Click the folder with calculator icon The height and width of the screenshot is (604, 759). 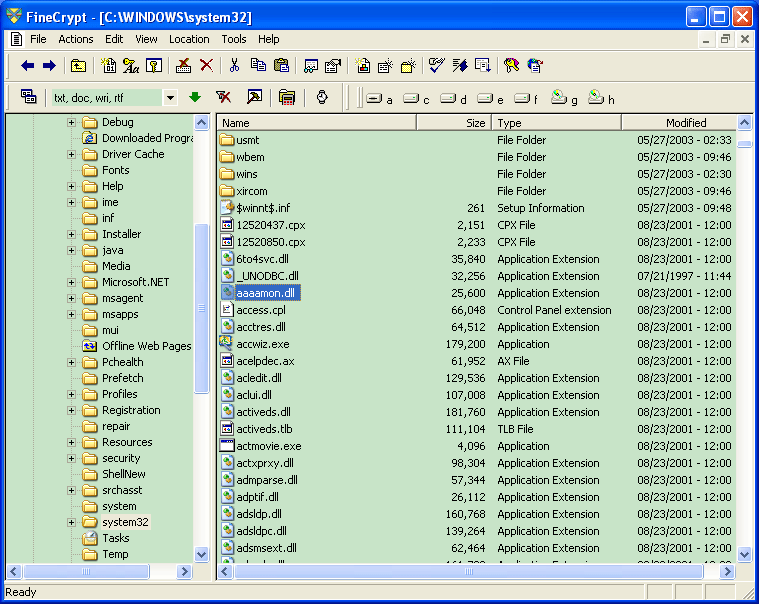(287, 97)
